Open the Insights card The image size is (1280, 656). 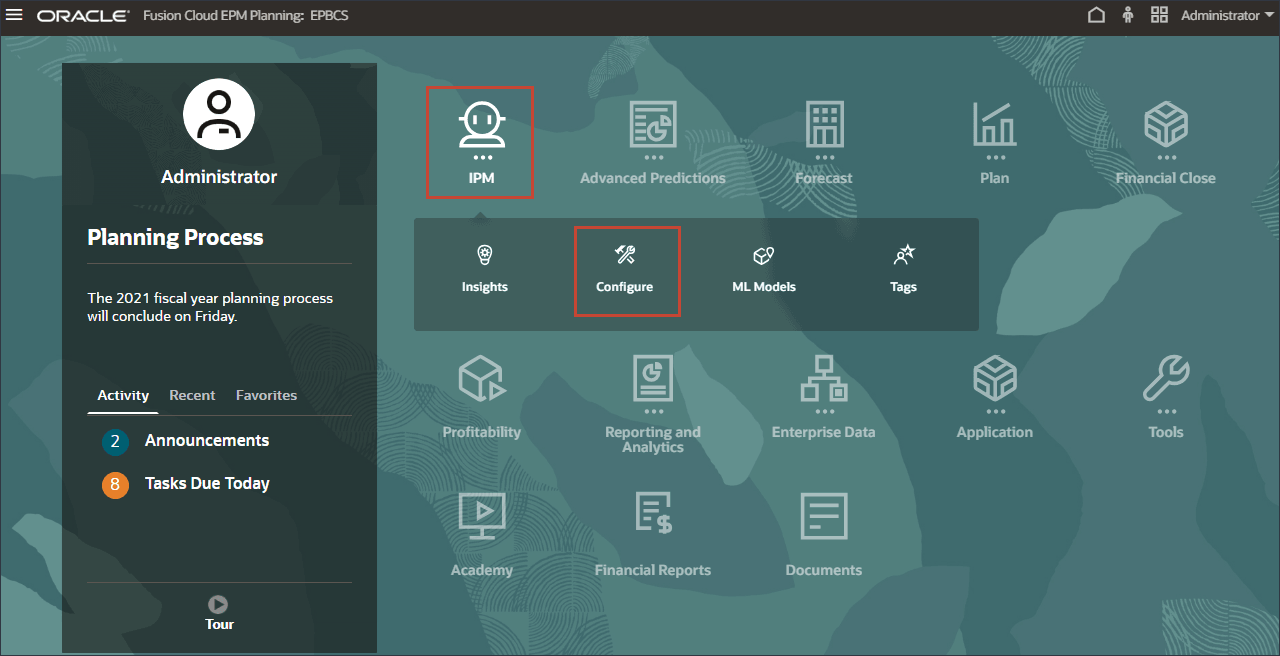tap(485, 269)
